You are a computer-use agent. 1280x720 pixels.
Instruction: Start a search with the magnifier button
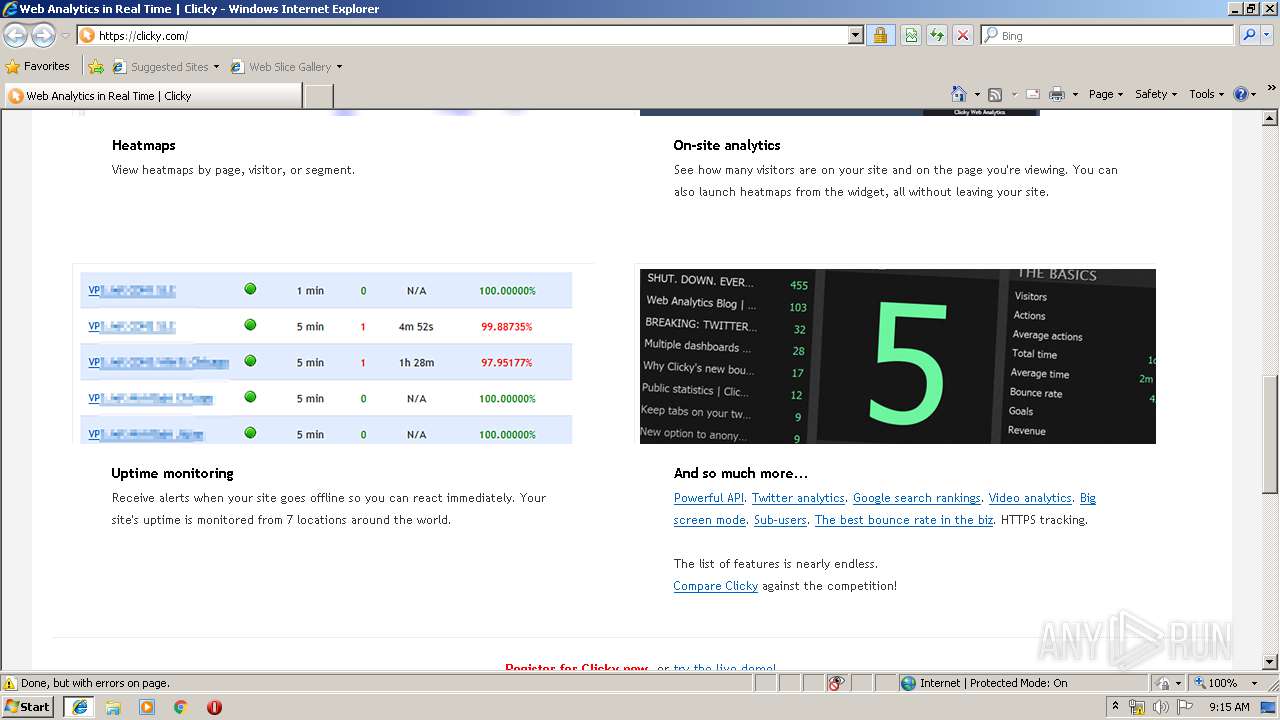1249,35
